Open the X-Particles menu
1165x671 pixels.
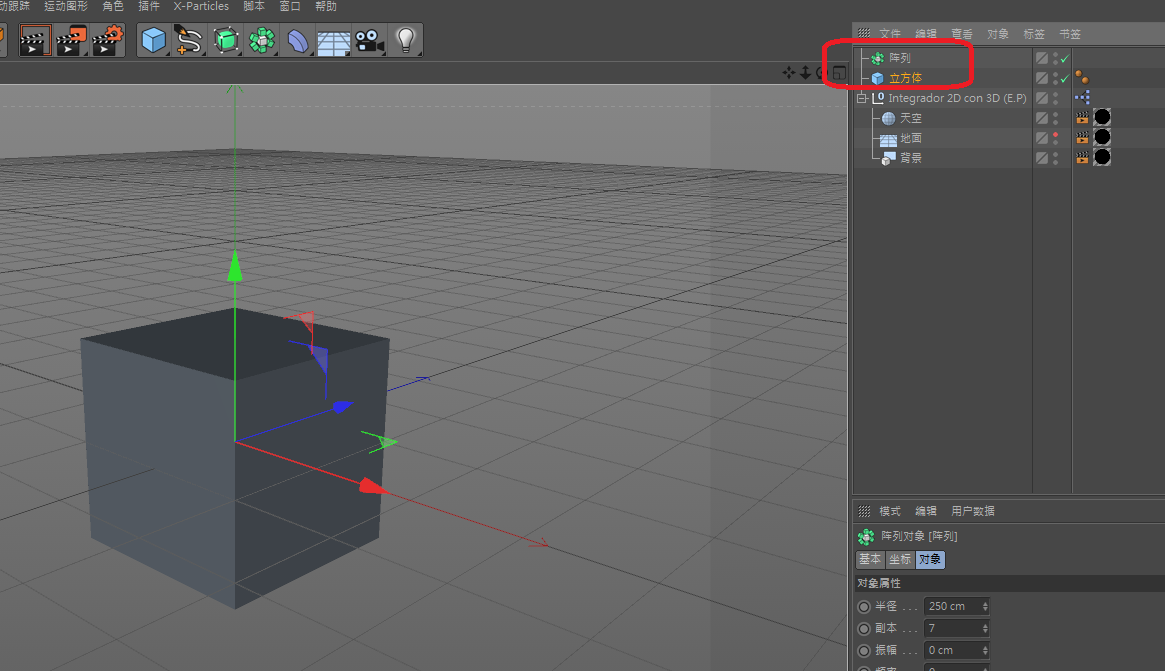(201, 6)
